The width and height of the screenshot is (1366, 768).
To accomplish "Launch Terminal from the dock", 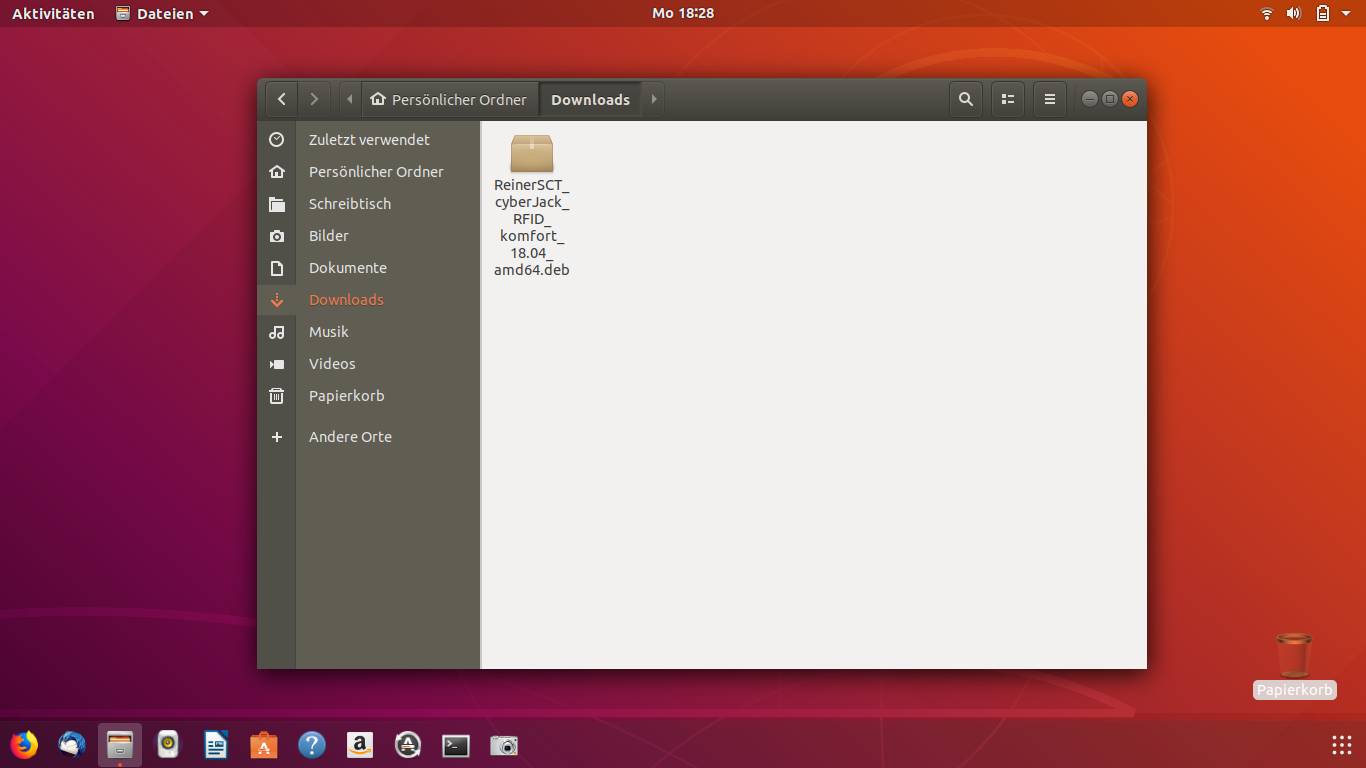I will pyautogui.click(x=456, y=745).
